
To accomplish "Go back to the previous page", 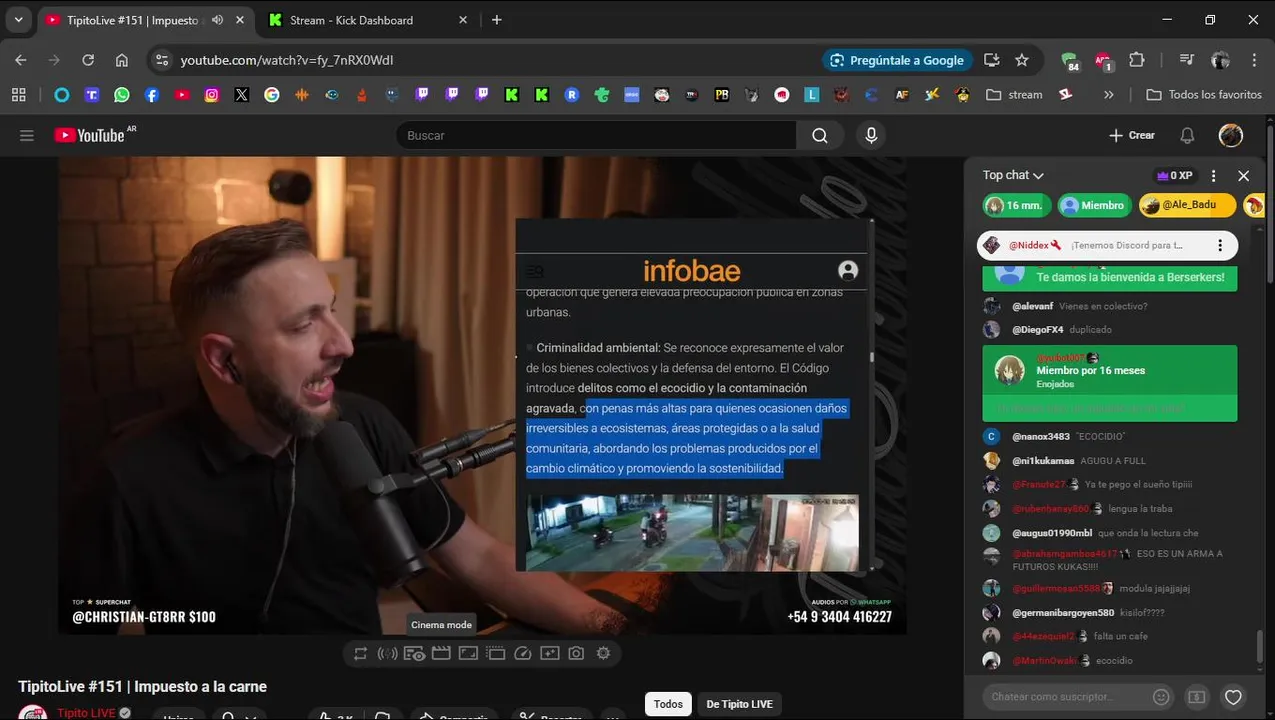I will 21,60.
